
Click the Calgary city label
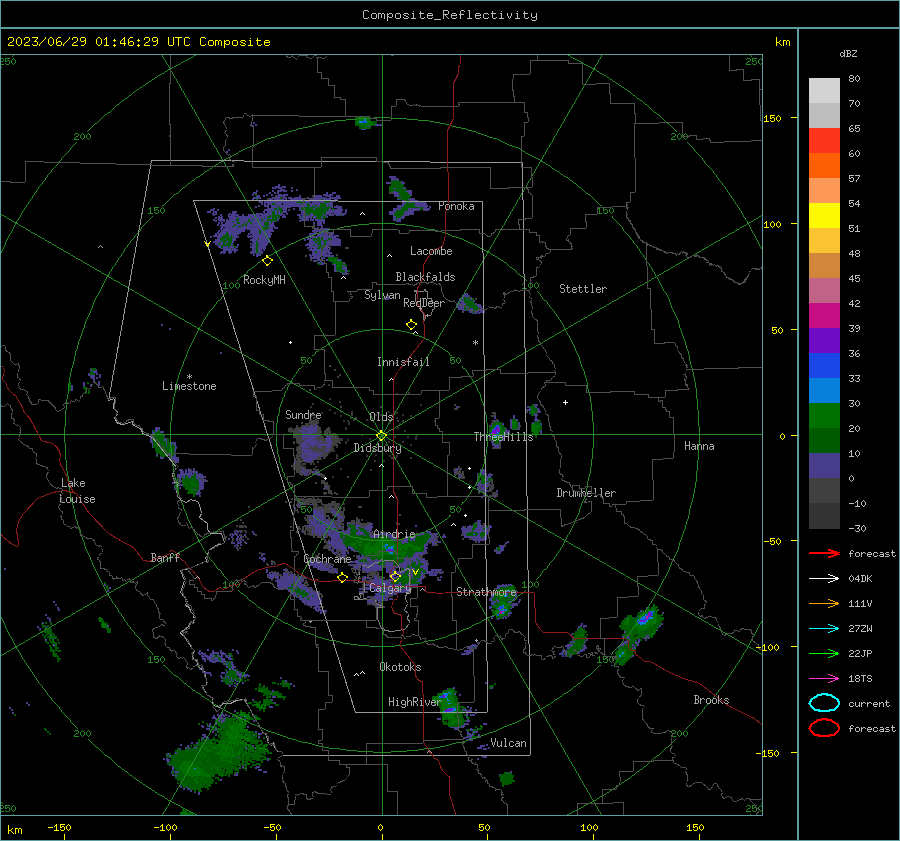pos(390,588)
